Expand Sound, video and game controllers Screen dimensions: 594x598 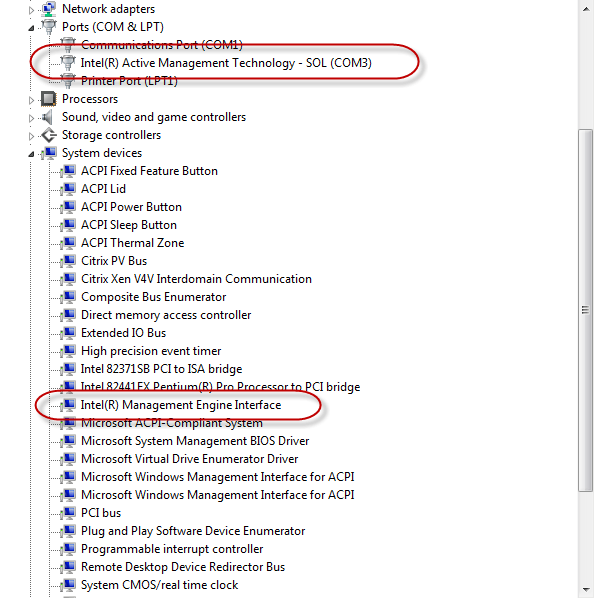31,118
